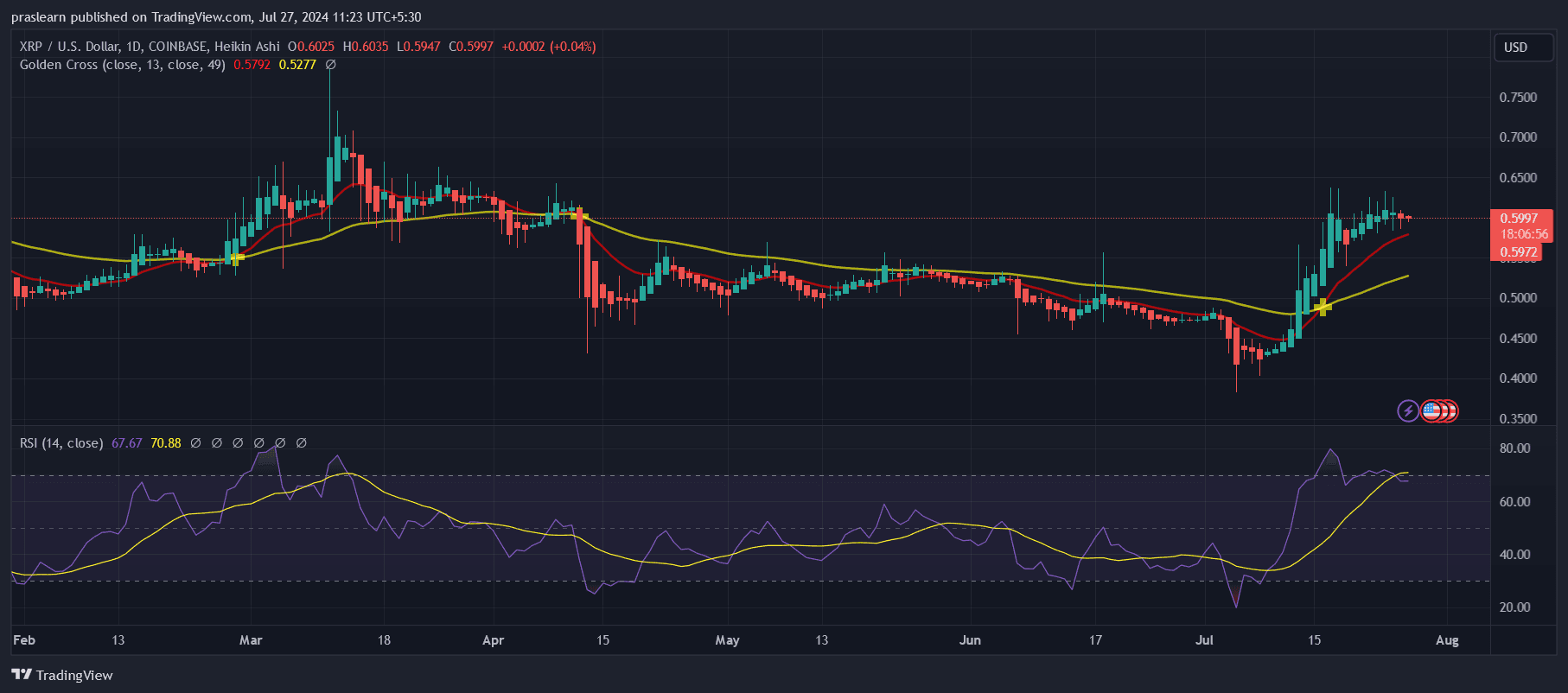Screen dimensions: 1568x693
Task: Click the yellow RSI value 70.88
Action: (x=166, y=443)
